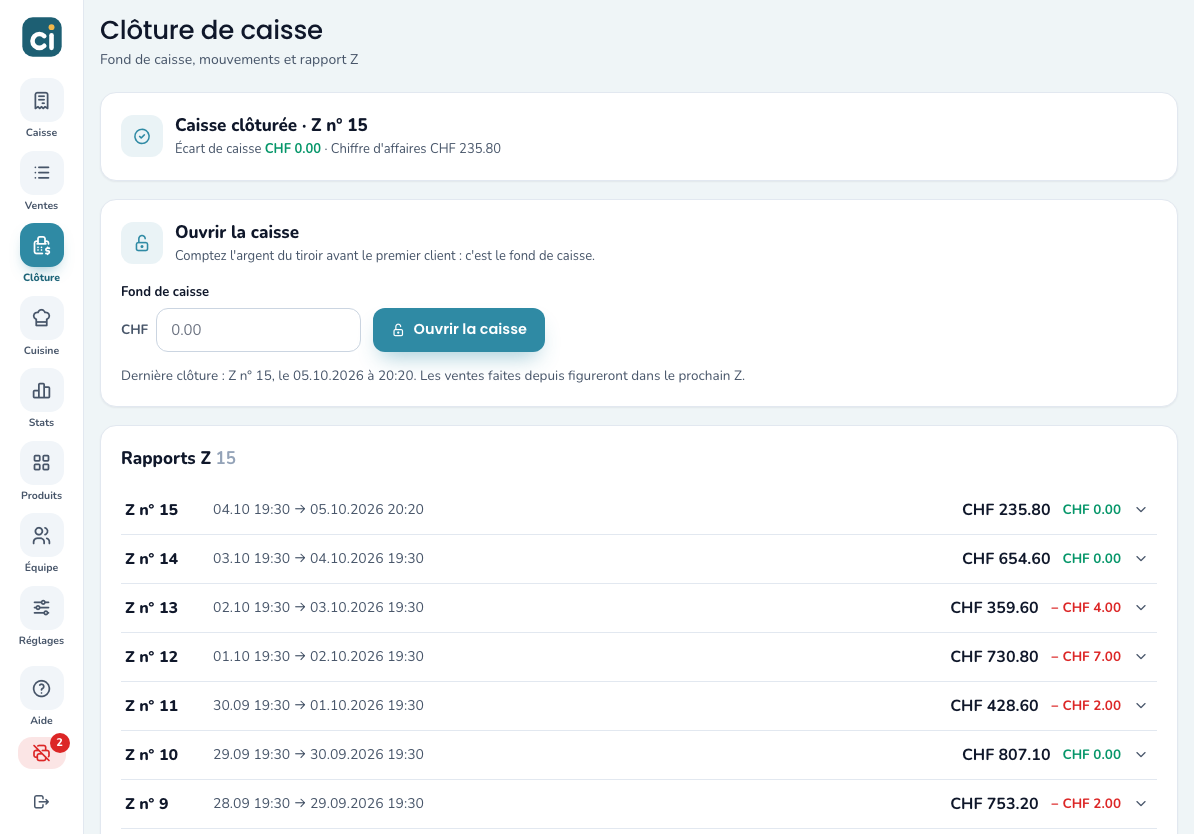This screenshot has height=834, width=1194.
Task: Click the Z n° 15 row label
Action: click(152, 510)
